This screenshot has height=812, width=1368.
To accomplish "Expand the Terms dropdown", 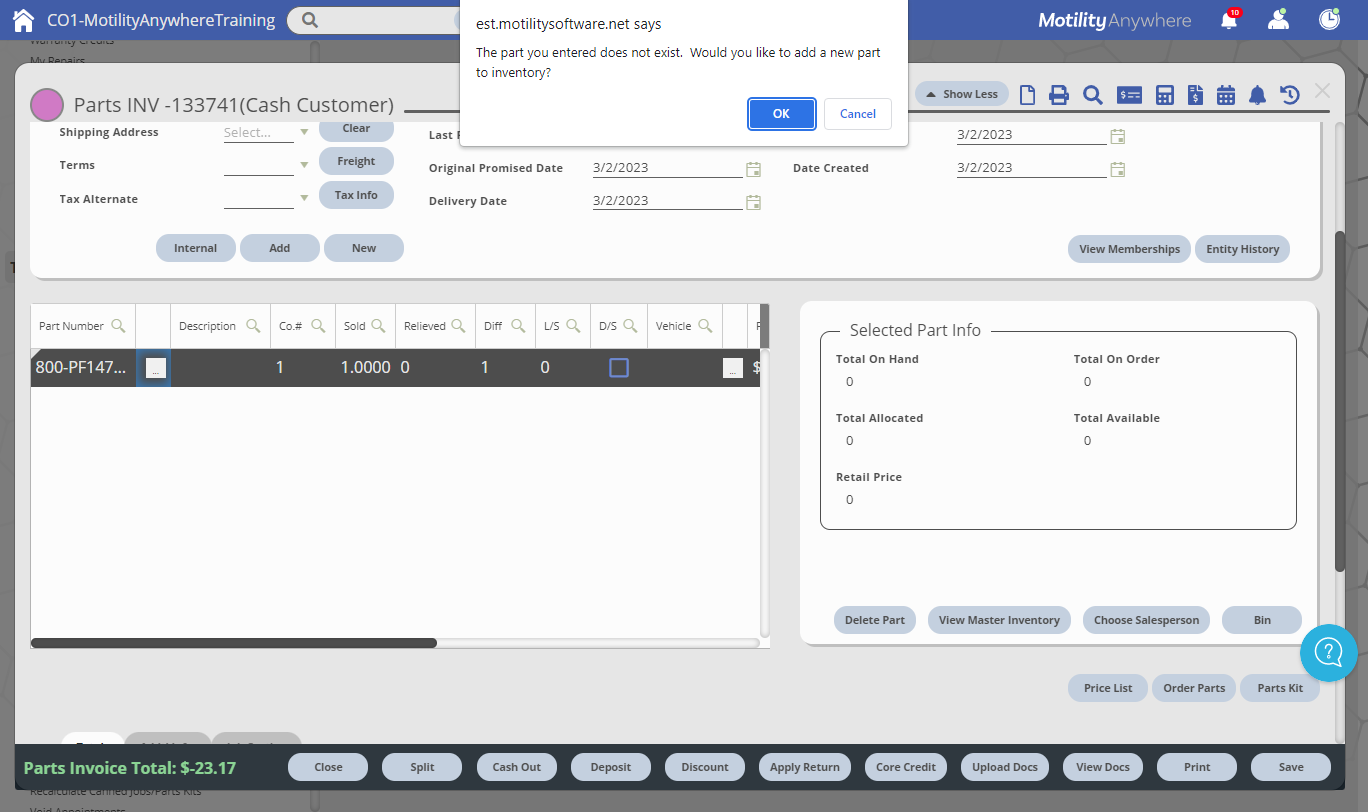I will click(304, 165).
